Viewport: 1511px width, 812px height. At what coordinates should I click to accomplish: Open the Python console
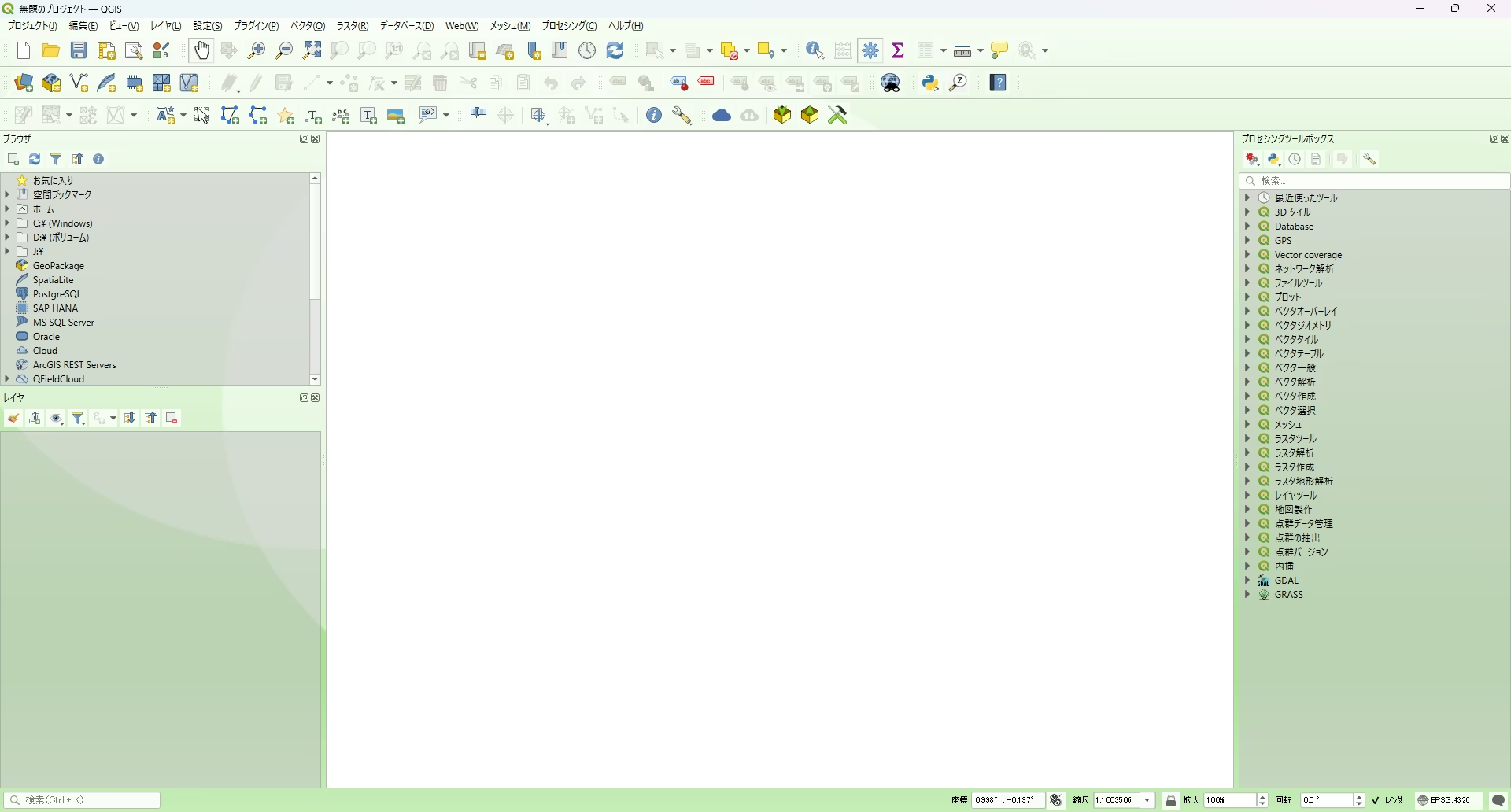pos(931,83)
